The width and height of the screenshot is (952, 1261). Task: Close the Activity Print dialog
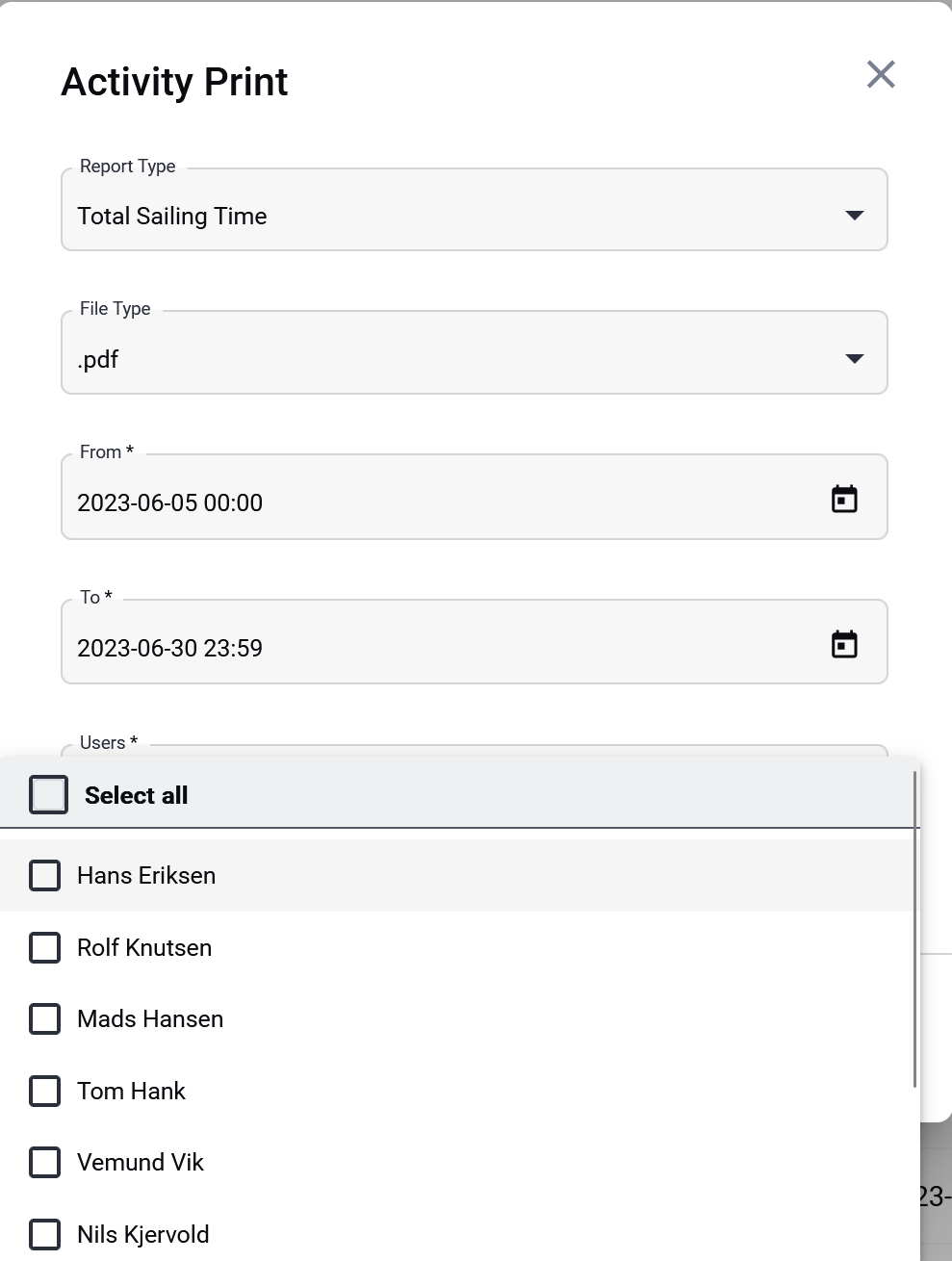[x=881, y=74]
